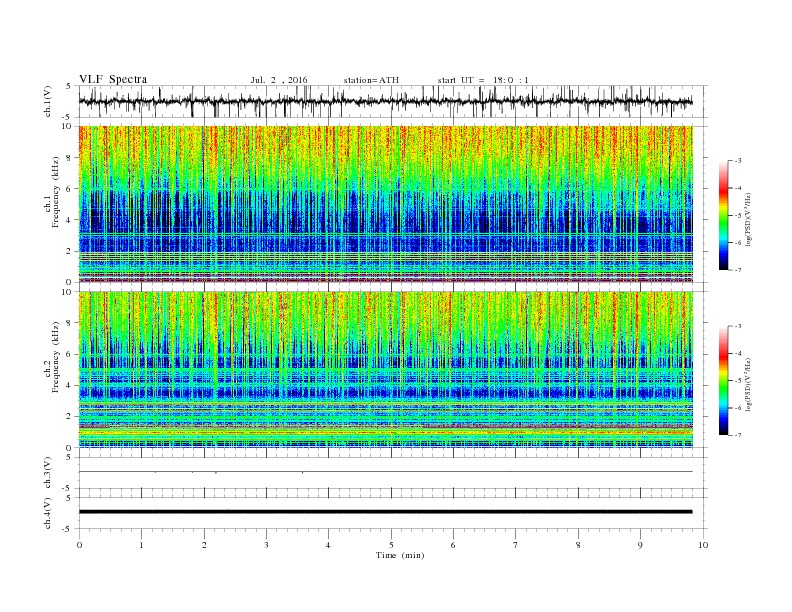Click the ch.1 voltage waveform trace
792x612 pixels.
point(386,101)
